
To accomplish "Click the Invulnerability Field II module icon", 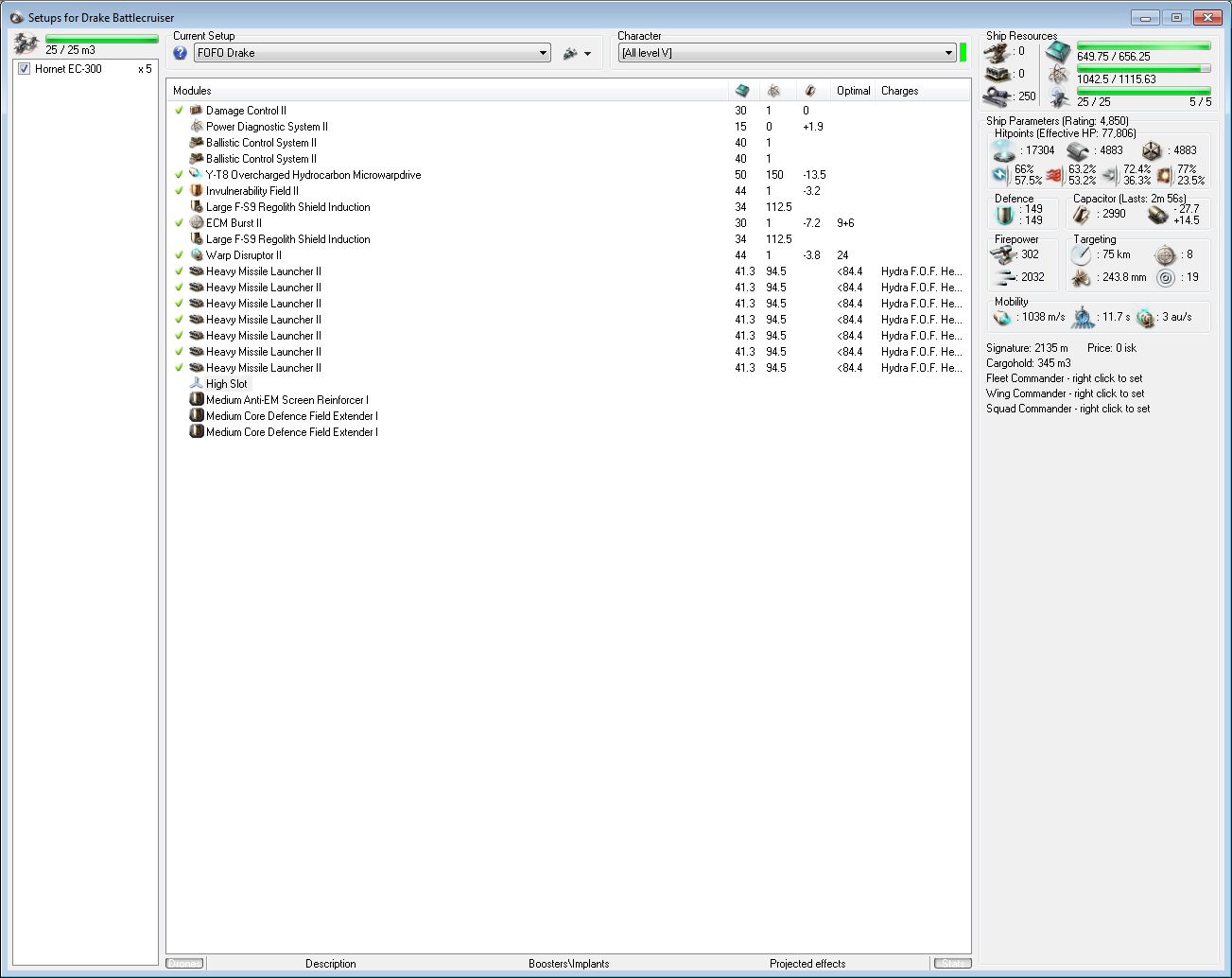I will (197, 191).
